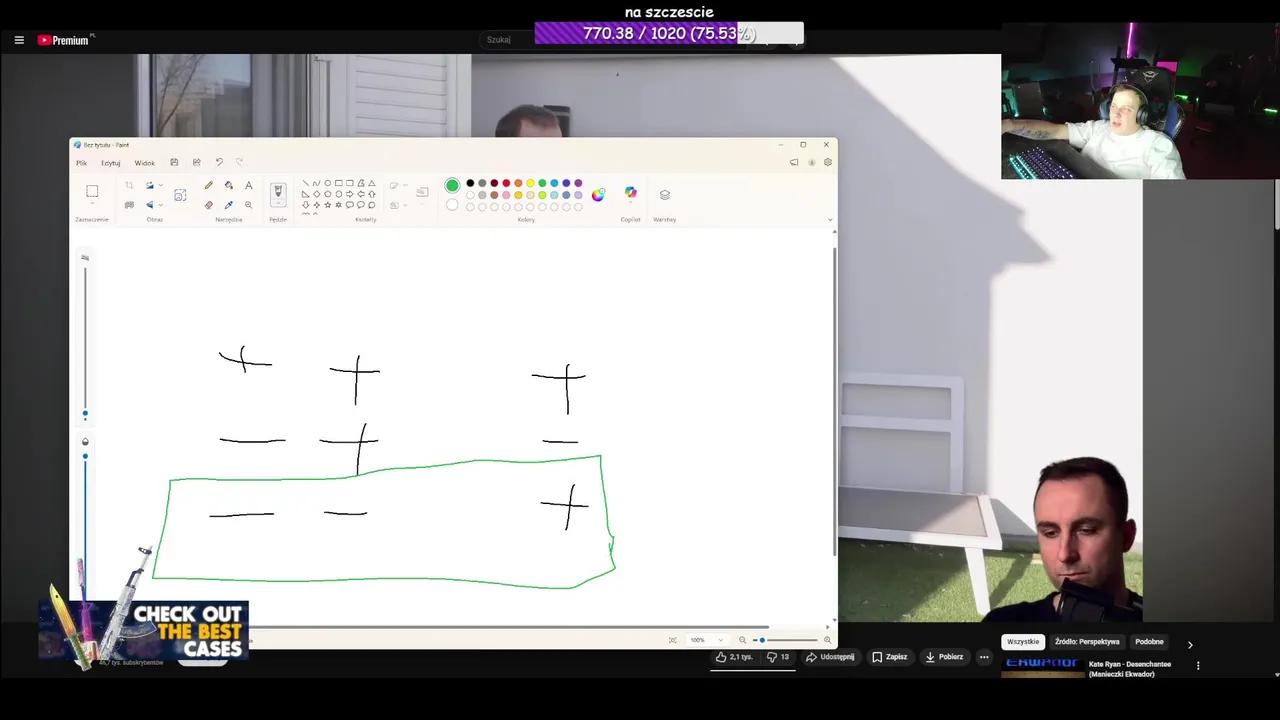Select the Źródło: Perspektywa chip
This screenshot has height=720, width=1280.
[x=1087, y=642]
